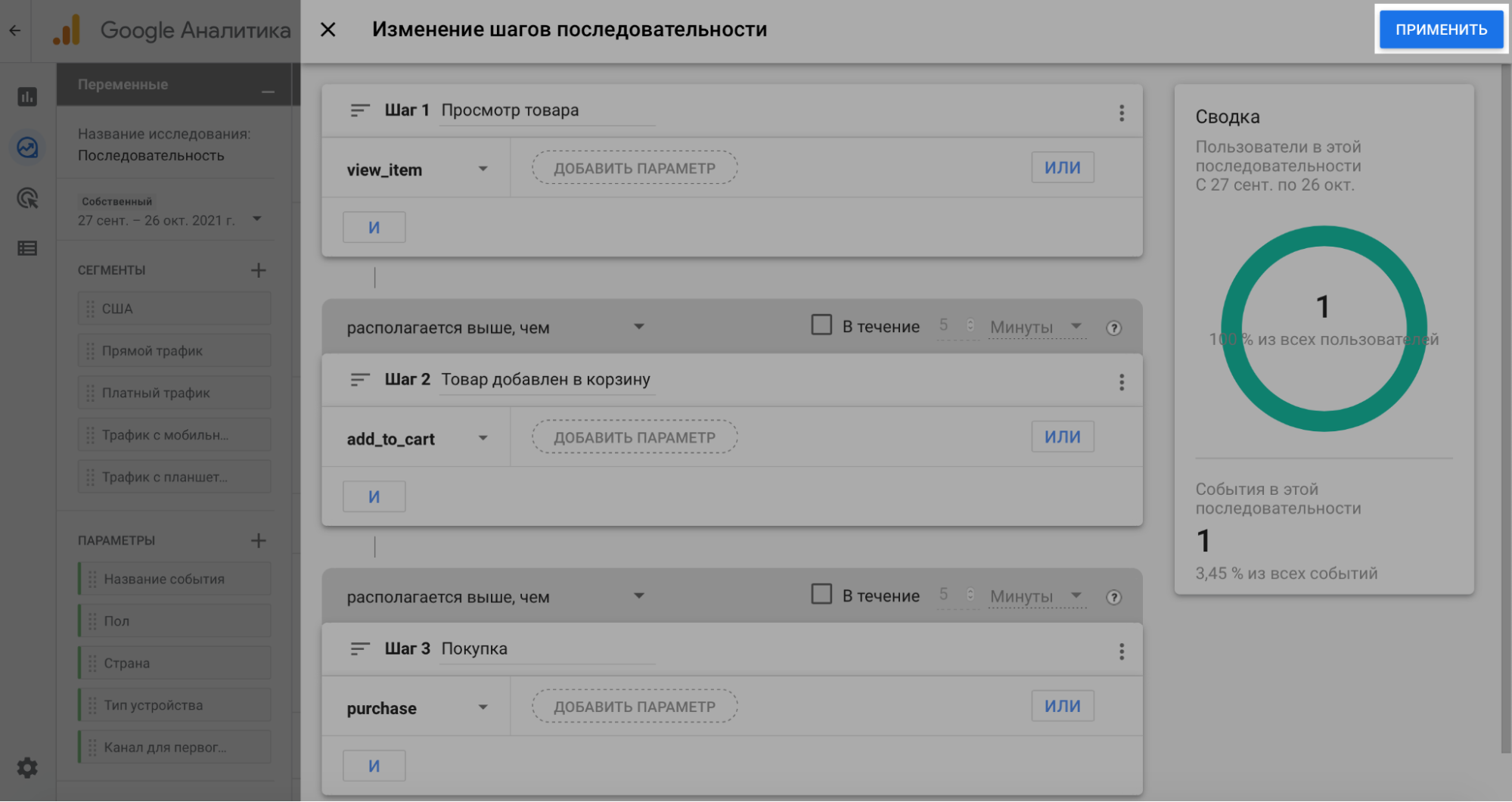Select Пол dimension
This screenshot has height=802, width=1512.
[x=174, y=621]
